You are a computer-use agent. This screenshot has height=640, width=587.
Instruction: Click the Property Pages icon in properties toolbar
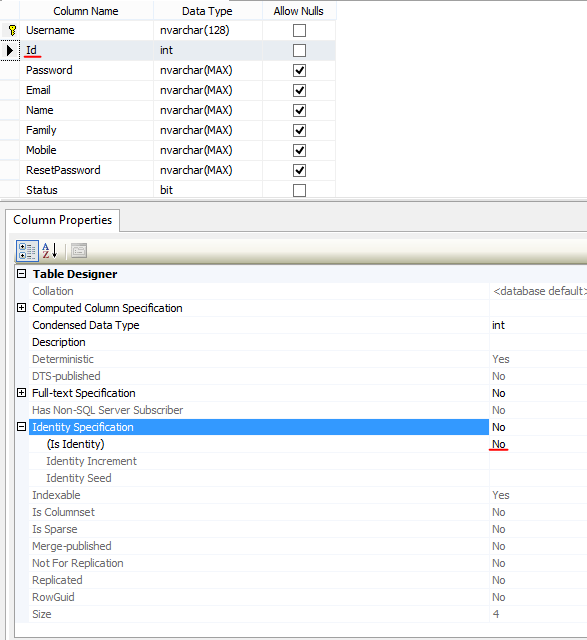click(x=79, y=251)
